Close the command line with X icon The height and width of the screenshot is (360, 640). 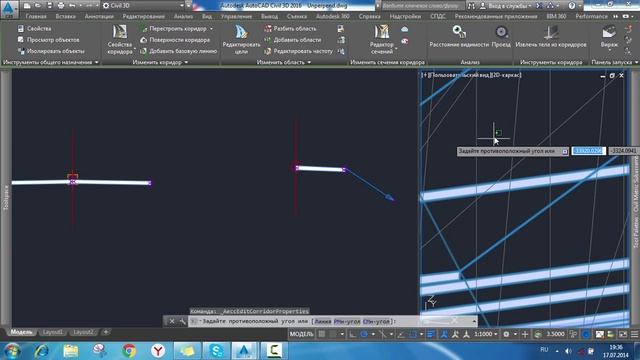pos(172,321)
